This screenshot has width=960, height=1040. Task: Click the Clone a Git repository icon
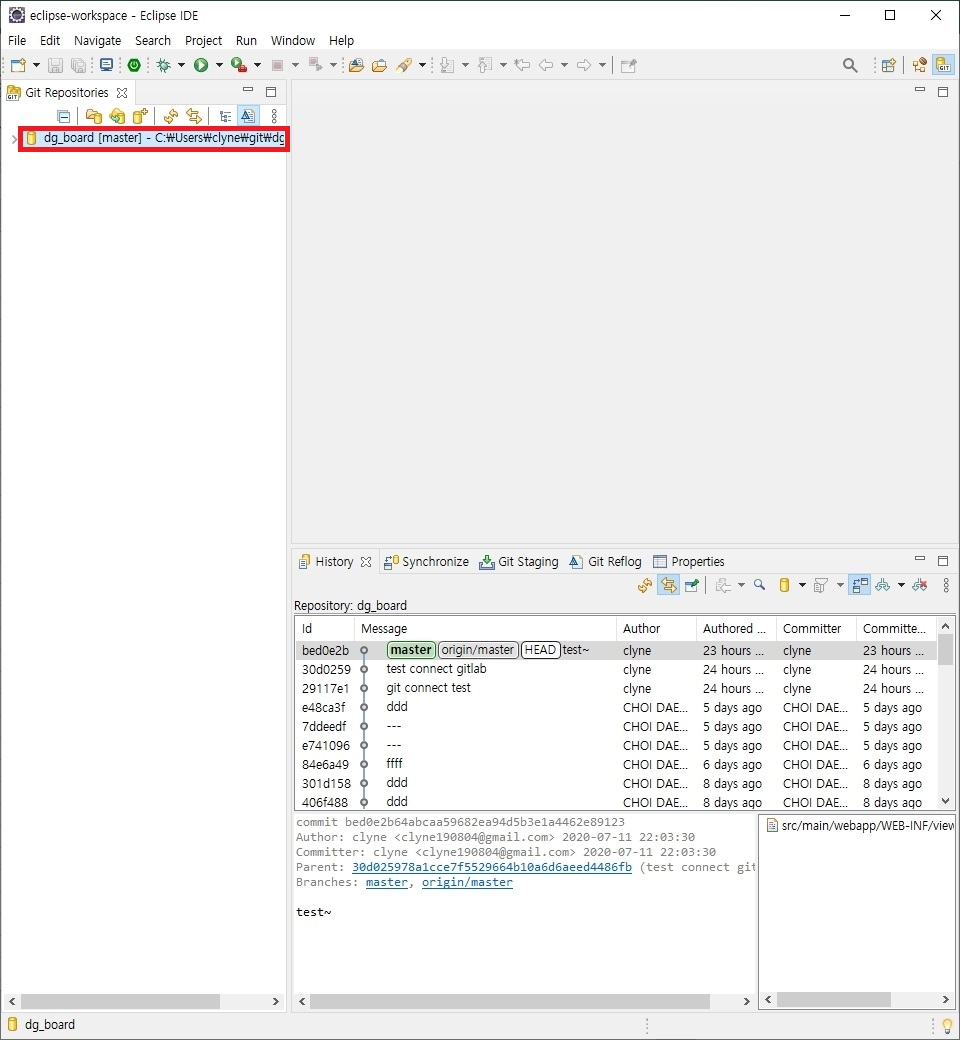[117, 117]
